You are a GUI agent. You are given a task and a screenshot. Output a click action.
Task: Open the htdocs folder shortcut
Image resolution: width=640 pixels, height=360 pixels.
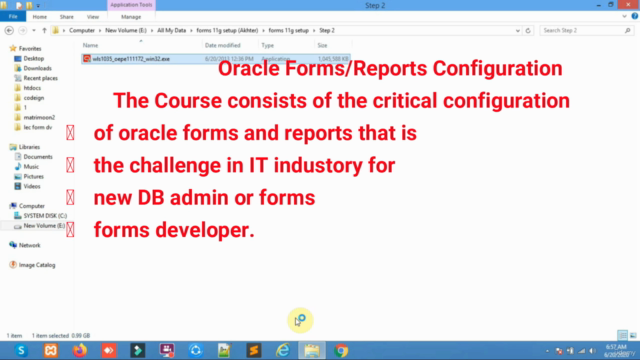[32, 88]
